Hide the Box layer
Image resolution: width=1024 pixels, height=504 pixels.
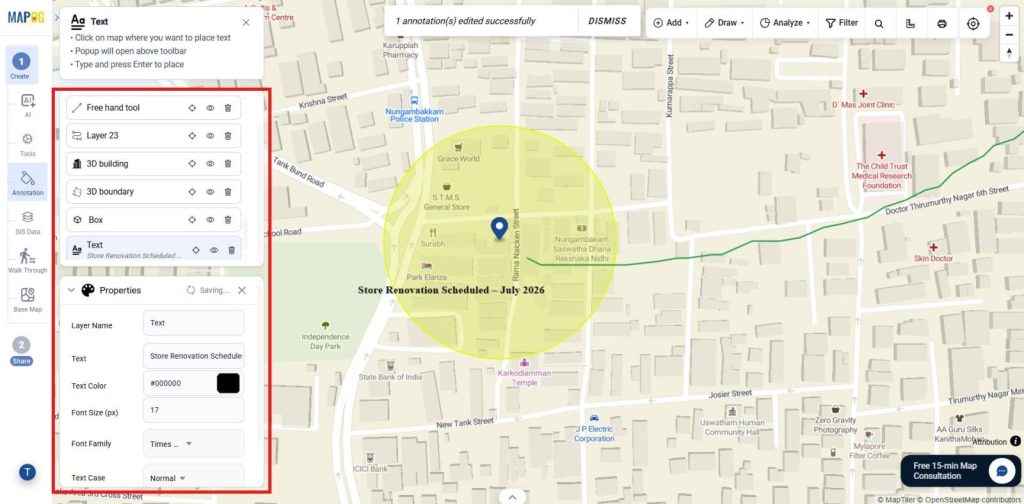pyautogui.click(x=210, y=220)
